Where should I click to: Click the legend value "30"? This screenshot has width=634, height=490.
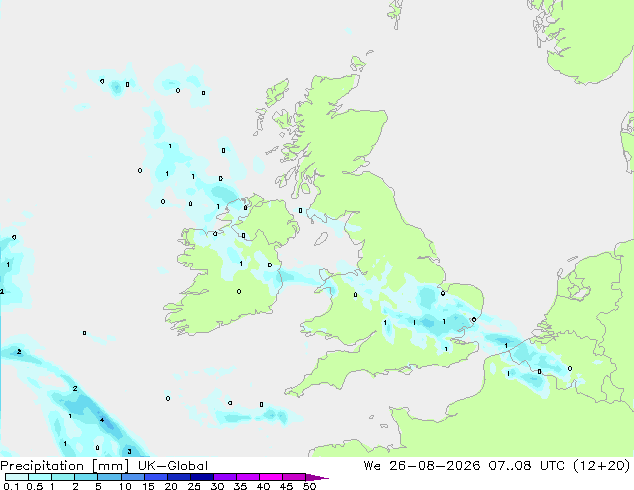click(217, 486)
